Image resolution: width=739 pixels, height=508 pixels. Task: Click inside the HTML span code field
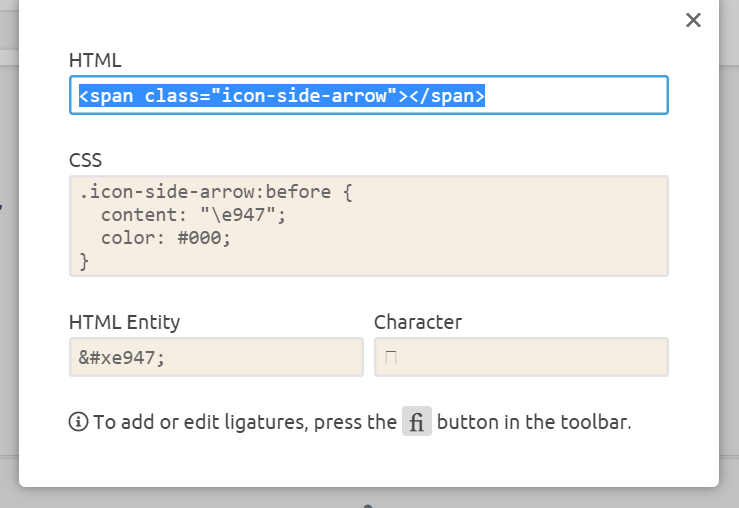(368, 96)
